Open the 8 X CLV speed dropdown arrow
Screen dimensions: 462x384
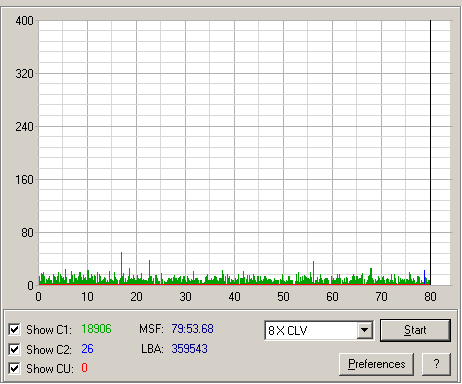pyautogui.click(x=365, y=330)
